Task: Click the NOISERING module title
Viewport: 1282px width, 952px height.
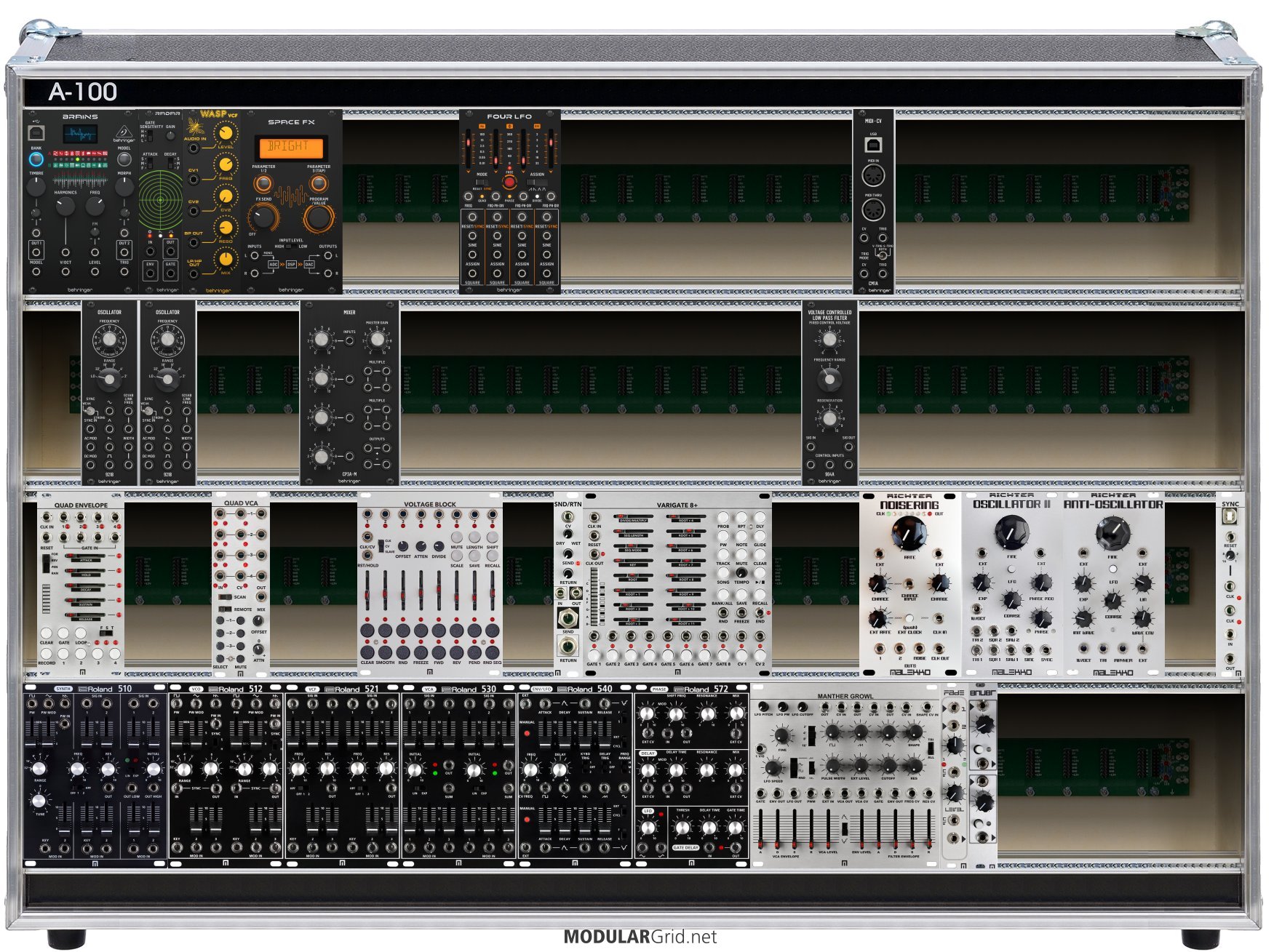Action: 909,505
